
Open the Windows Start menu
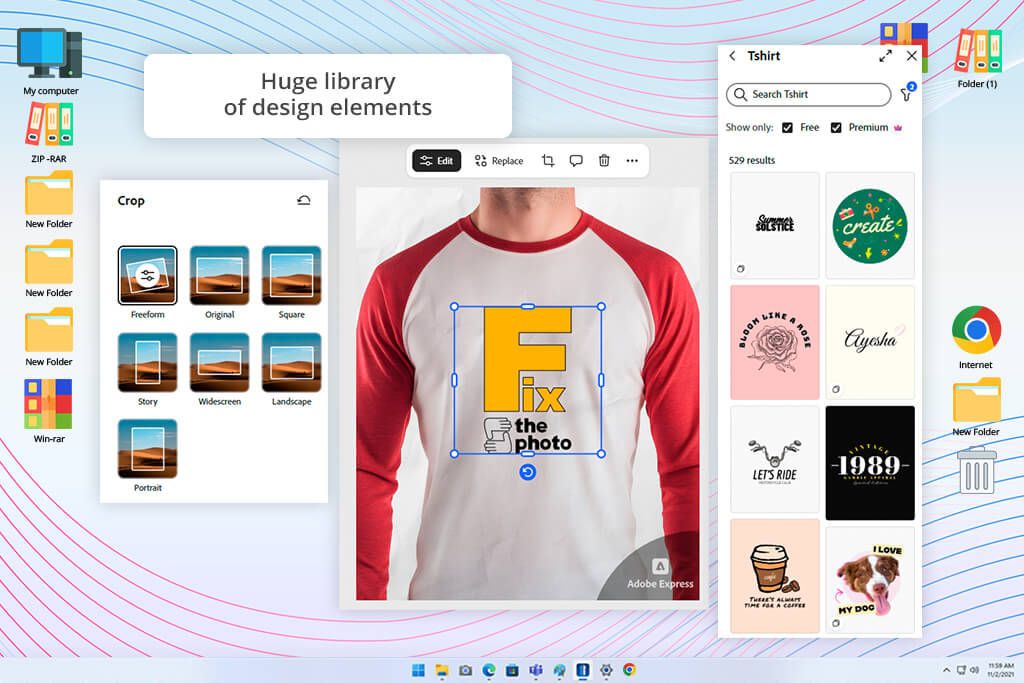(419, 670)
